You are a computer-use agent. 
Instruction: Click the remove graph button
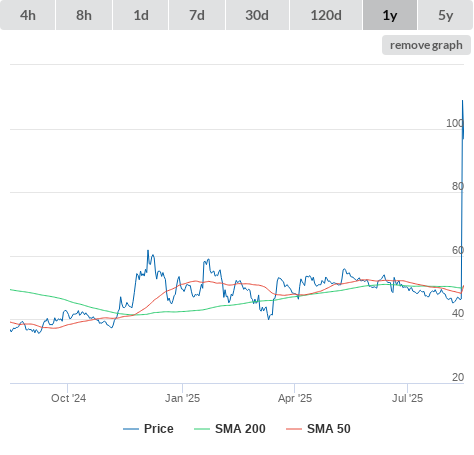tap(426, 45)
